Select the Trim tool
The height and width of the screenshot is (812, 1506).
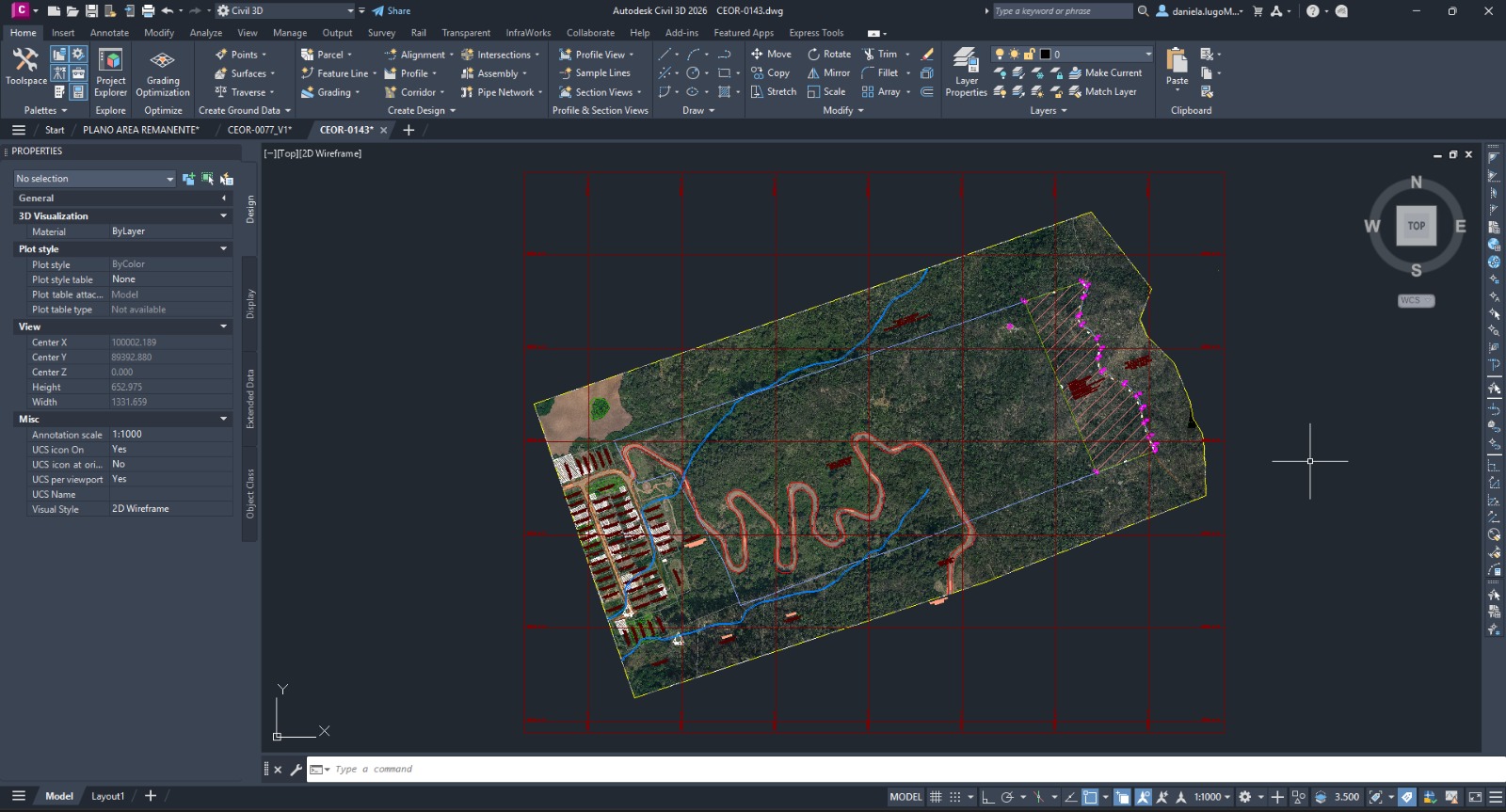880,55
